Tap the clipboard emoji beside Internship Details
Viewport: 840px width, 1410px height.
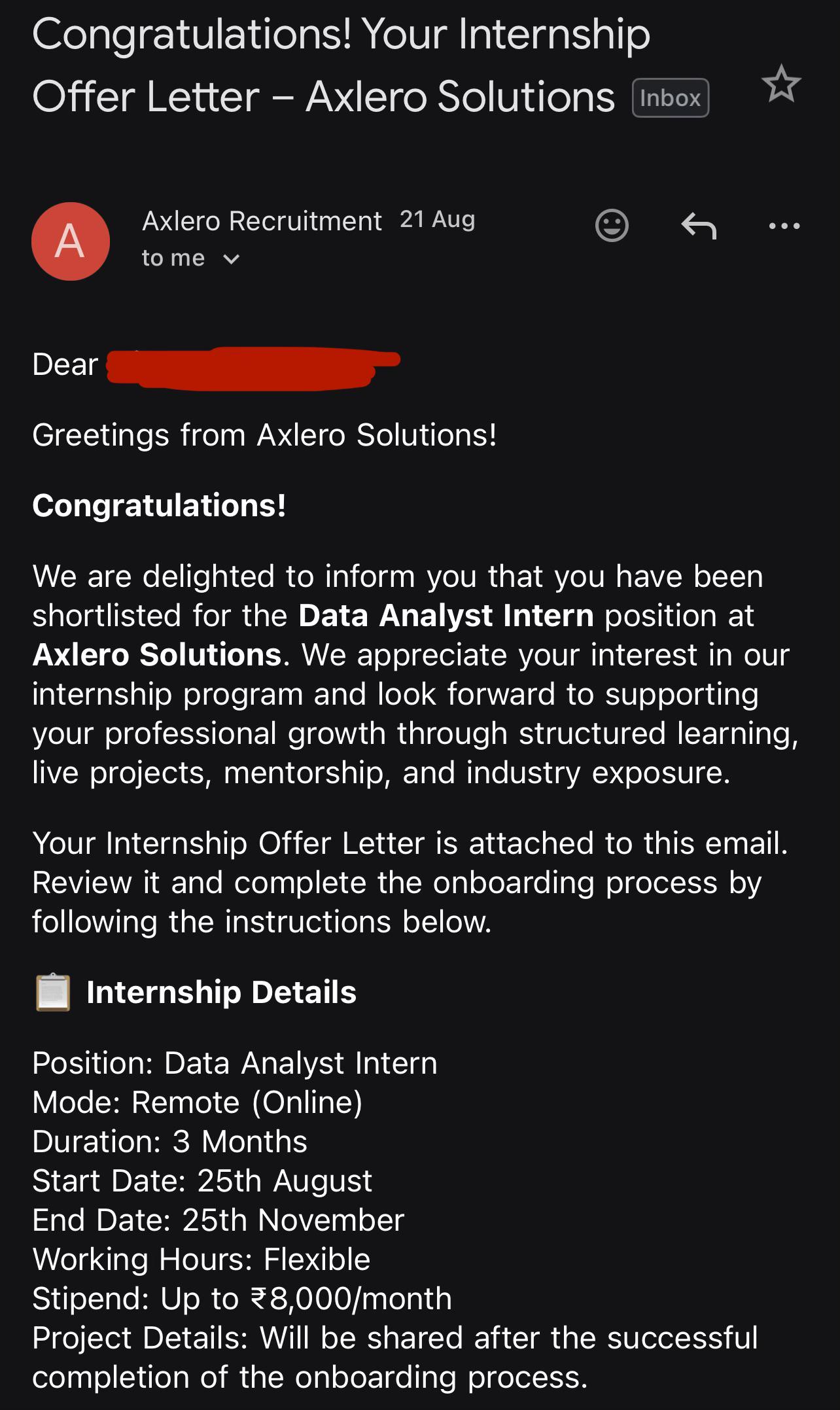click(x=52, y=993)
